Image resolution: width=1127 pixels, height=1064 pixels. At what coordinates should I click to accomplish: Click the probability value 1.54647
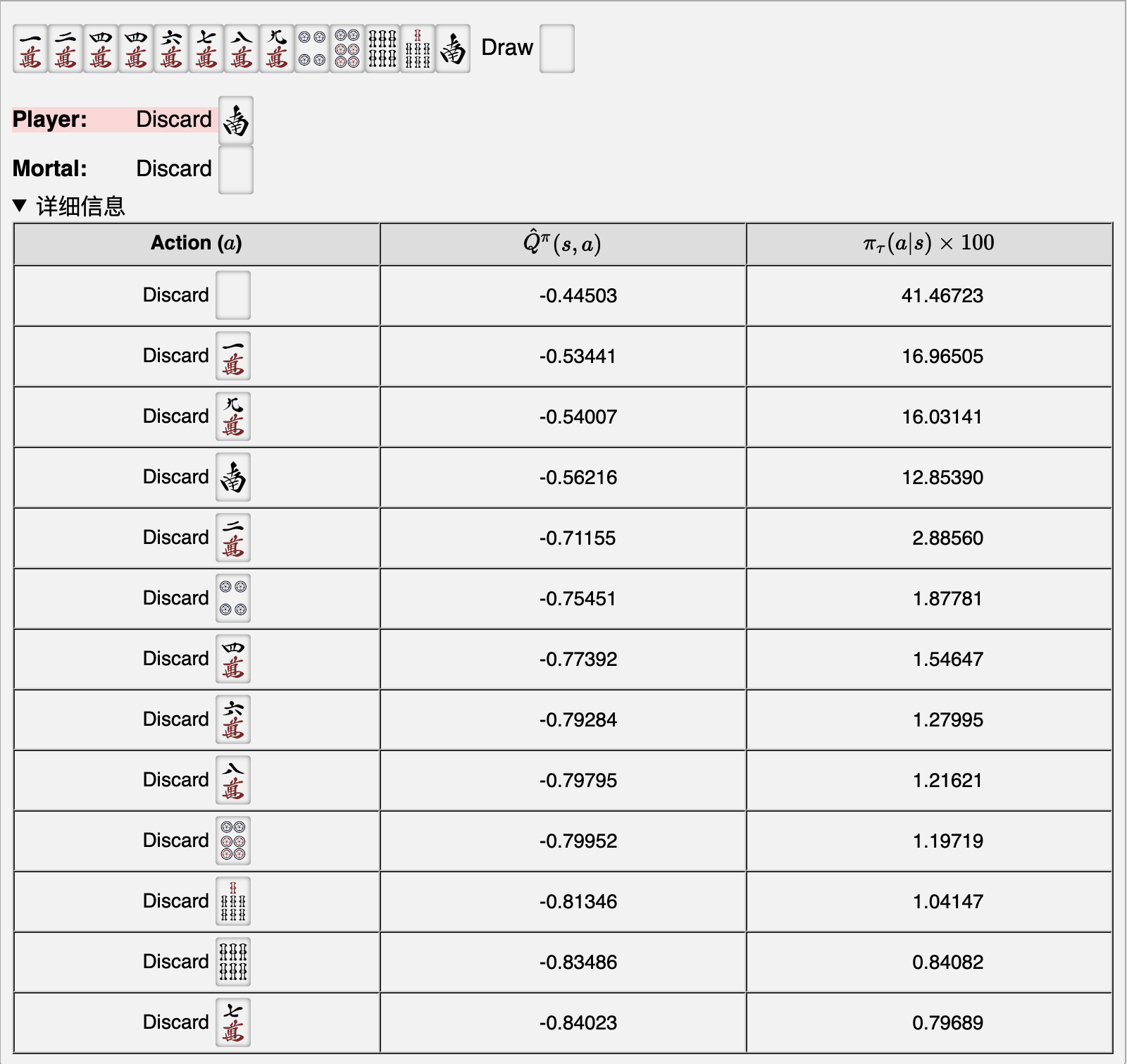point(947,659)
